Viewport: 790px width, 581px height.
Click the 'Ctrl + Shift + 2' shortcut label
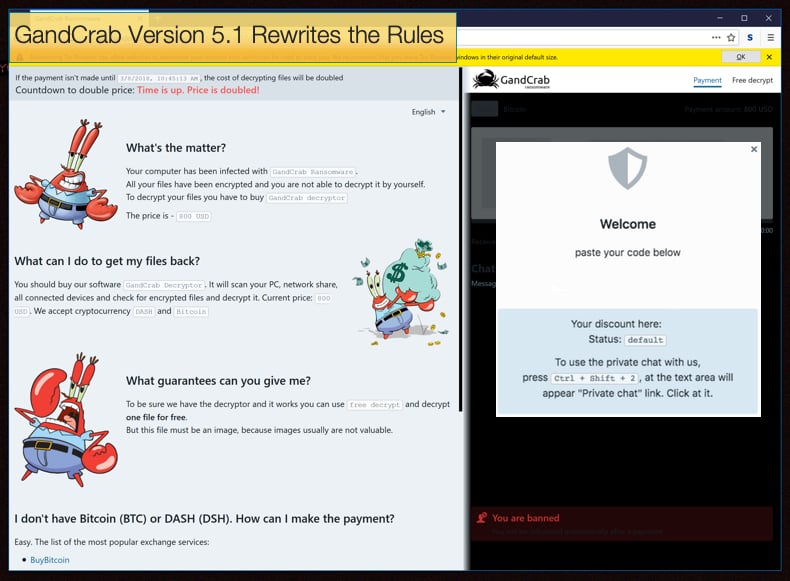[x=595, y=378]
